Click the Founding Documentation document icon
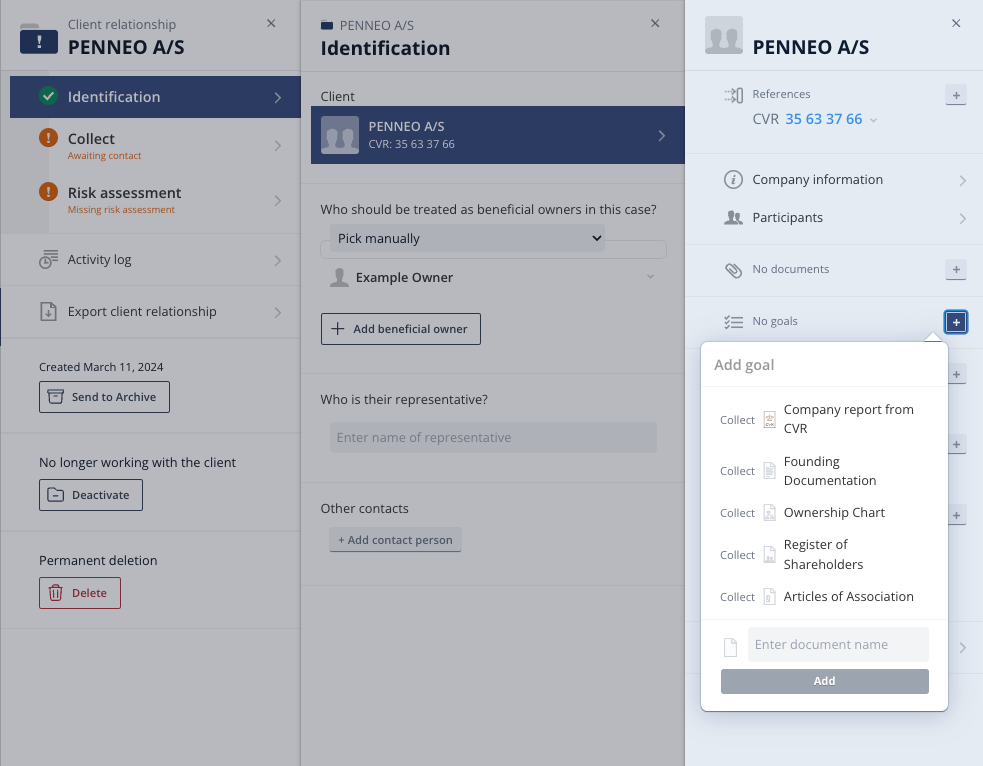983x766 pixels. pyautogui.click(x=769, y=471)
